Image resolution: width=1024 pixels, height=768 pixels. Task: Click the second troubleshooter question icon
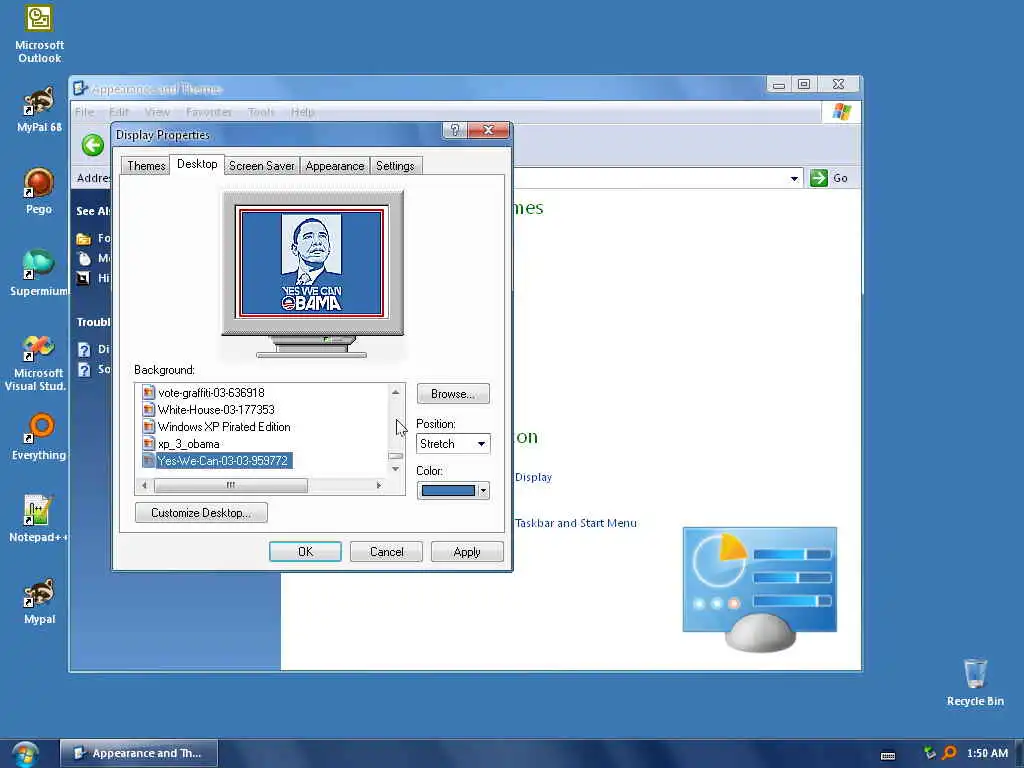pos(84,370)
